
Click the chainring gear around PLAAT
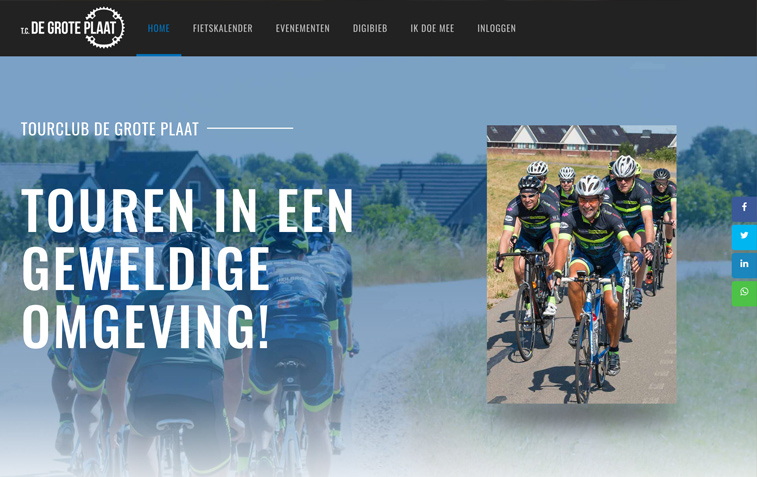click(104, 28)
